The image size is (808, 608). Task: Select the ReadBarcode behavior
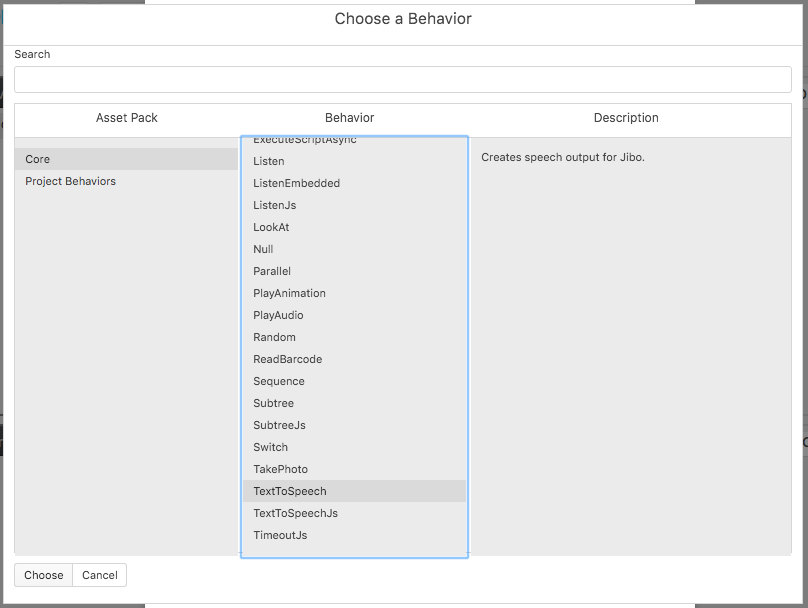tap(287, 359)
